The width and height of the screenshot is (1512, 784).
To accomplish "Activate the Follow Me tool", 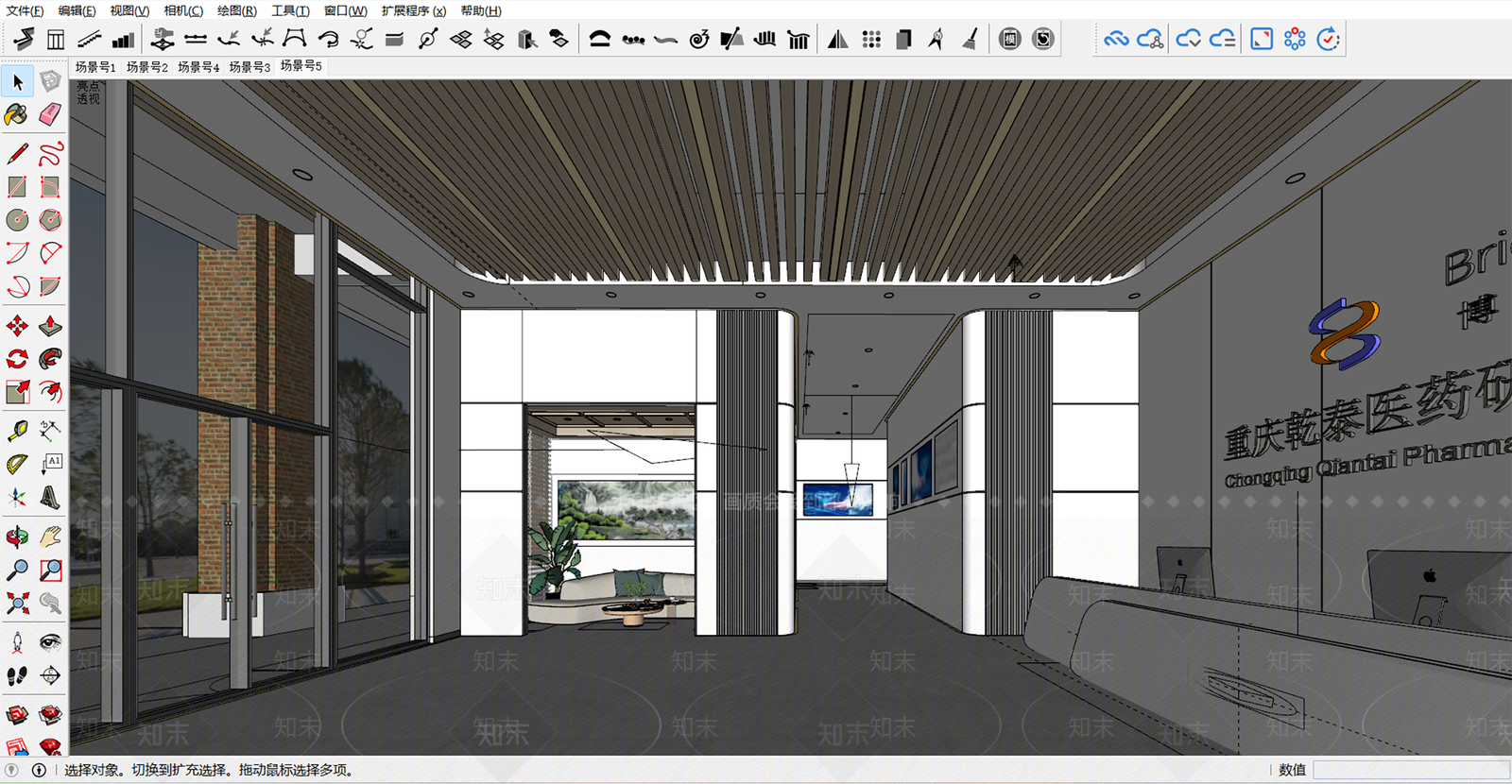I will (50, 359).
